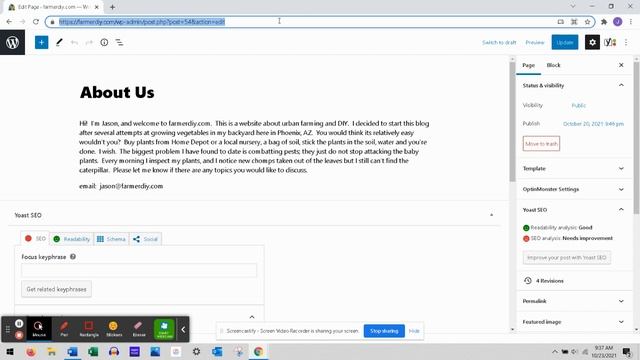The height and width of the screenshot is (360, 640).
Task: Collapse the Yoast SEO metabox below content
Action: [x=491, y=215]
